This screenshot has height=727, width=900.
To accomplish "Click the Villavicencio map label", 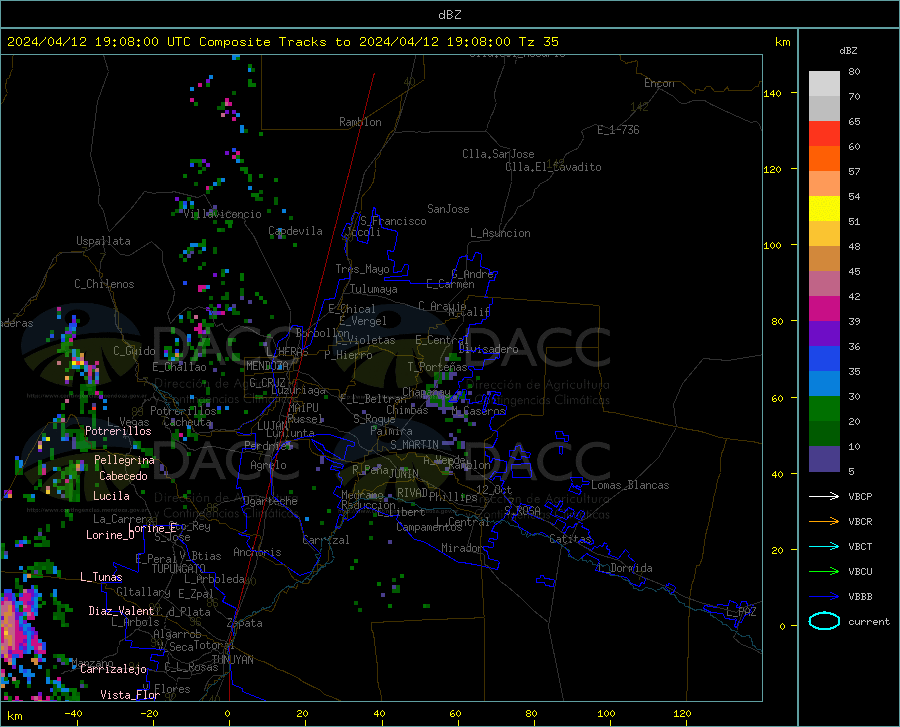I will coord(222,214).
